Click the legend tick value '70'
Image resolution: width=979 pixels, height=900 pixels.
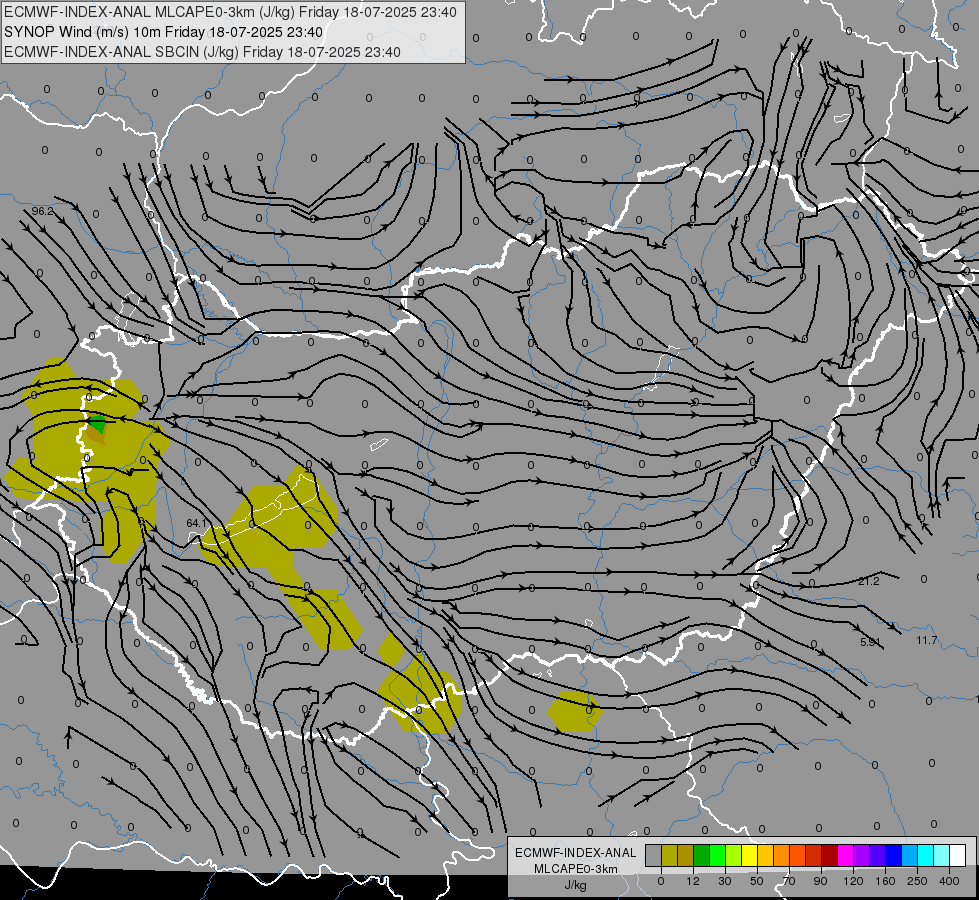[x=789, y=881]
